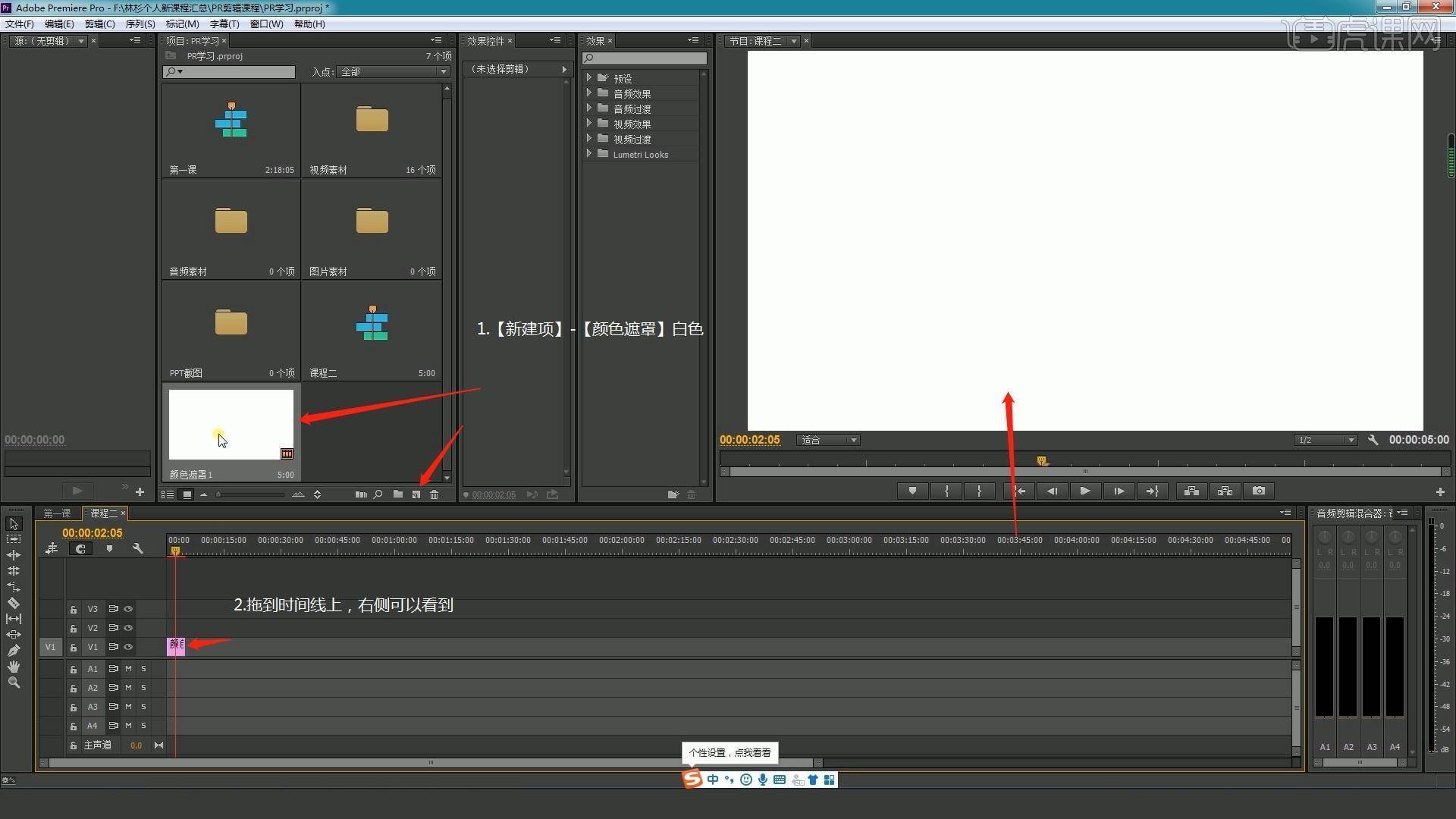1456x819 pixels.
Task: Switch to the 第一课 timeline tab
Action: point(58,513)
